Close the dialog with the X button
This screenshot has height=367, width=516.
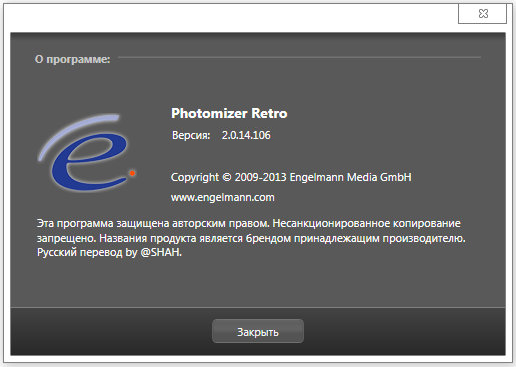[483, 14]
